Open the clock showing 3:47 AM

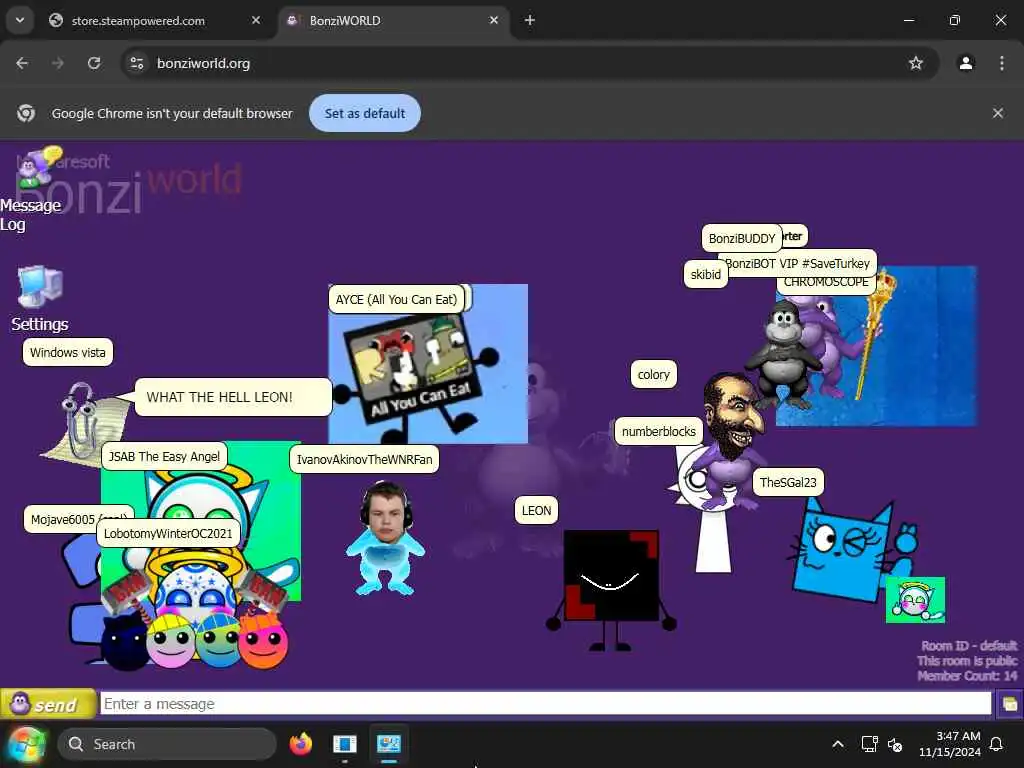coord(950,744)
